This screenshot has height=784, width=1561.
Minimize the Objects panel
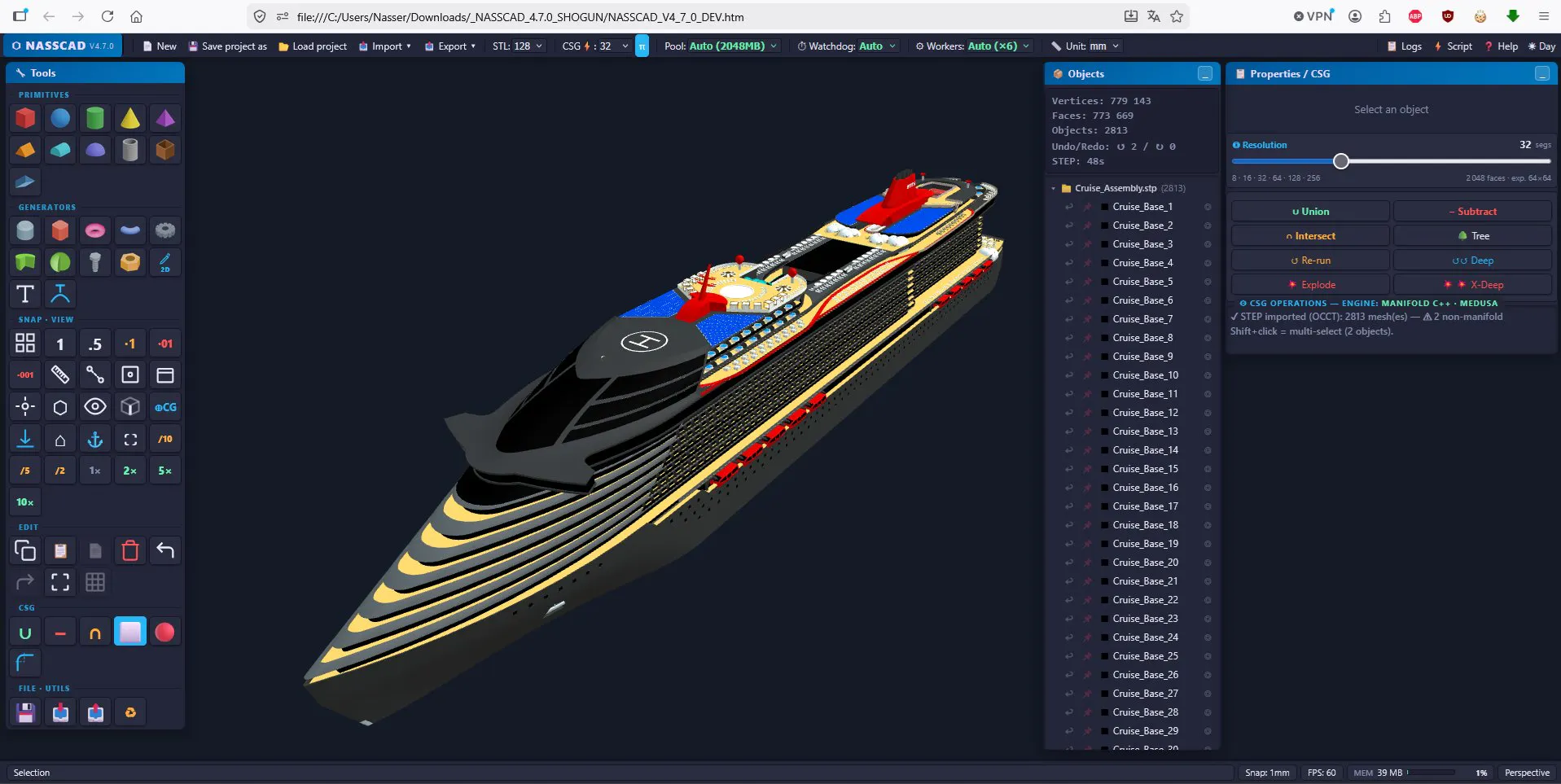1205,74
